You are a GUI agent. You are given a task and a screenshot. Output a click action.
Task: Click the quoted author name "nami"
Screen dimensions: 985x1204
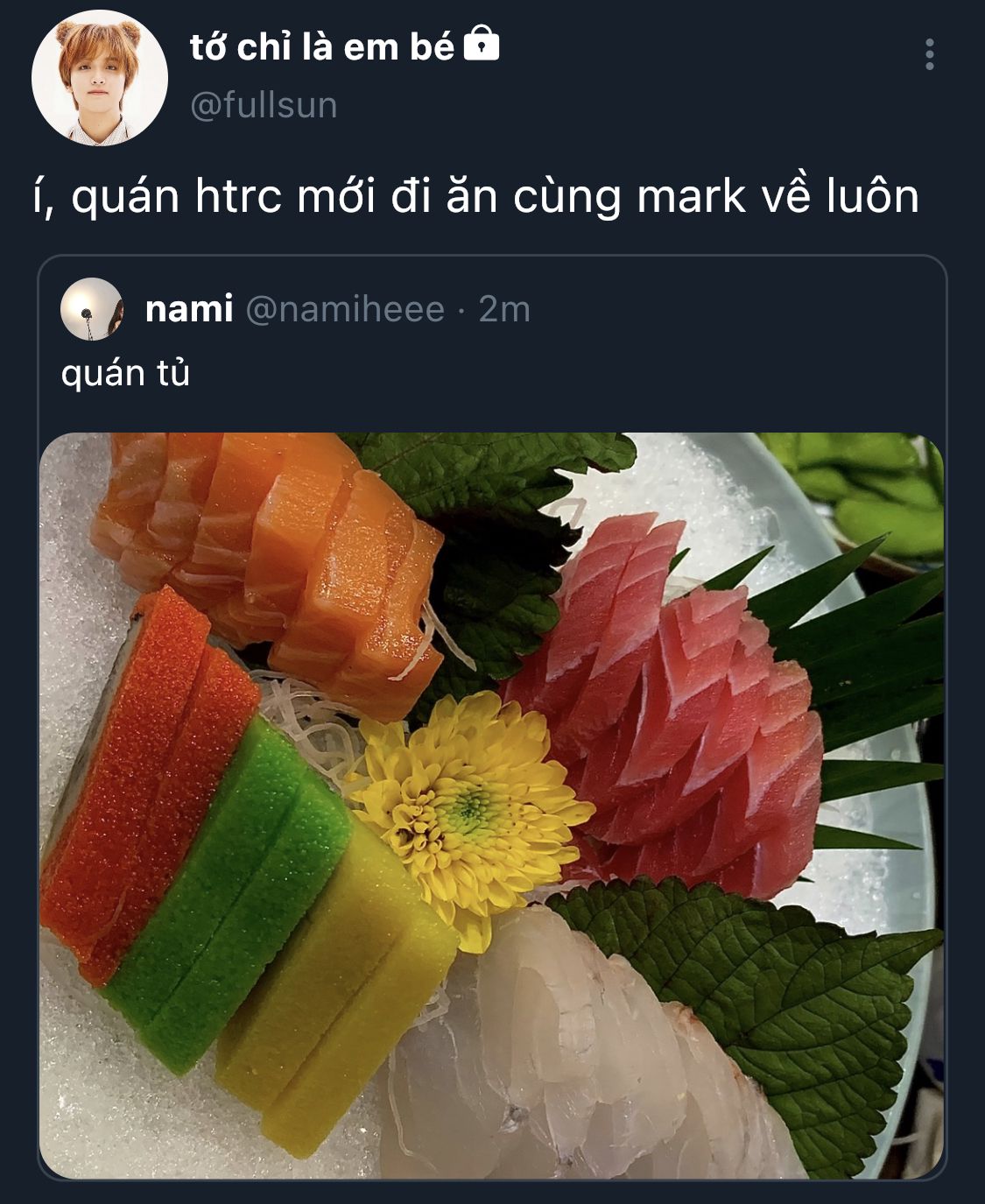[x=189, y=309]
